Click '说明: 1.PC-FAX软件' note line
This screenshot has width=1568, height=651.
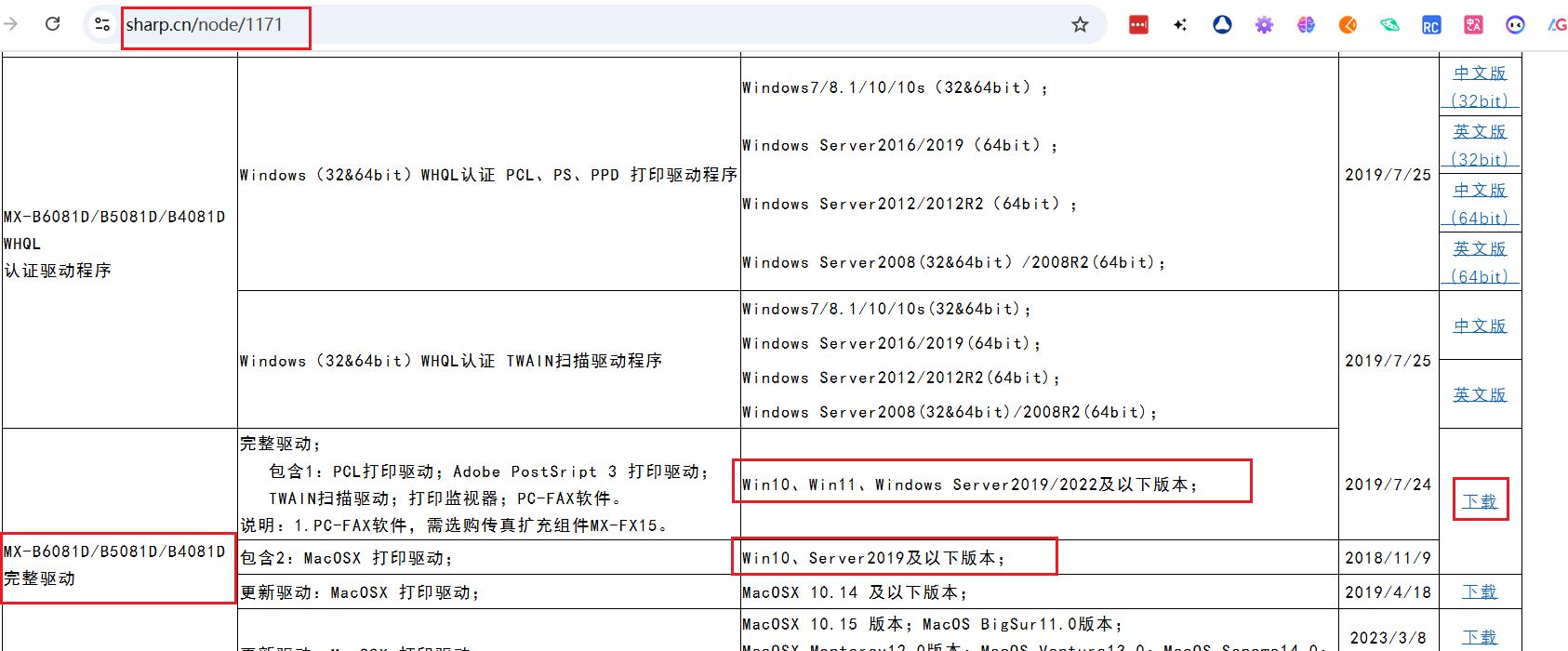[x=455, y=525]
